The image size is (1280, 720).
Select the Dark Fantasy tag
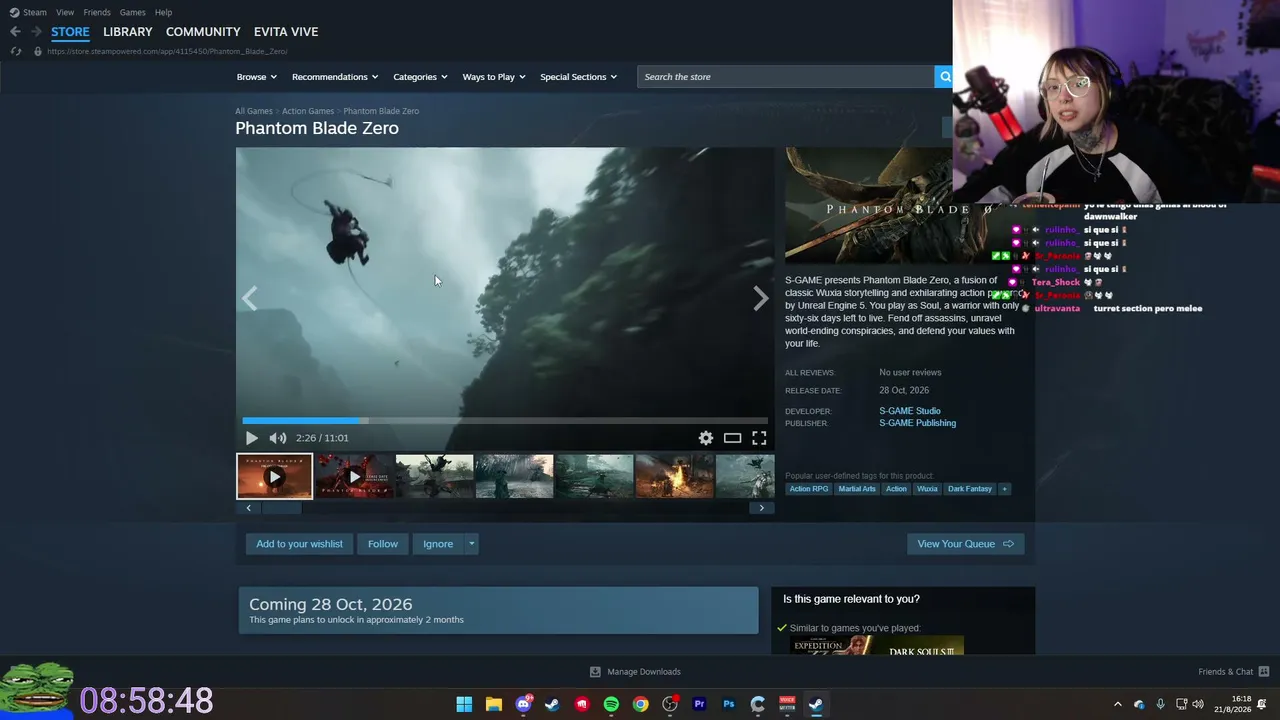click(x=970, y=489)
